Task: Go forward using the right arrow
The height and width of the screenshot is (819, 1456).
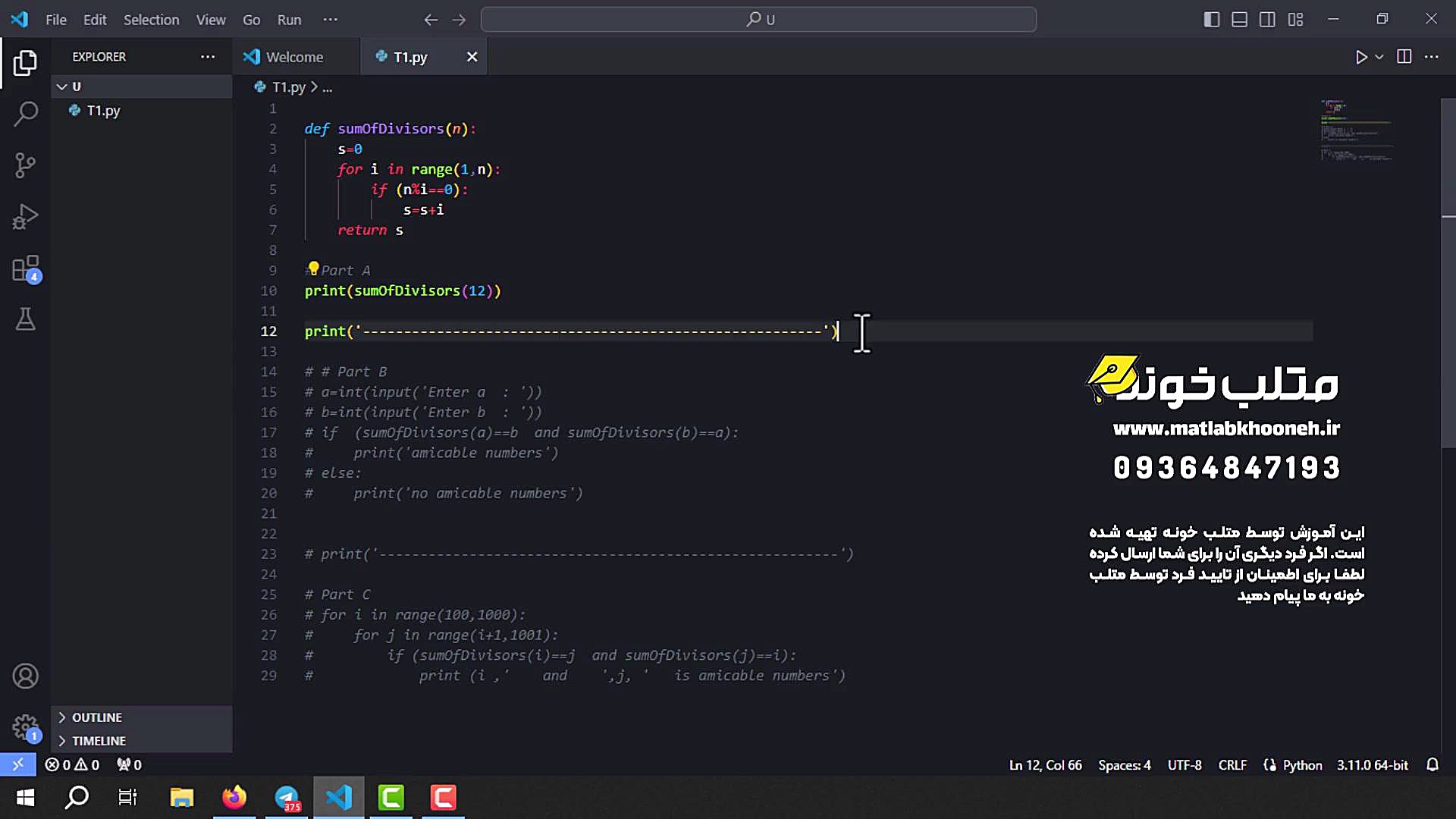Action: [x=459, y=20]
